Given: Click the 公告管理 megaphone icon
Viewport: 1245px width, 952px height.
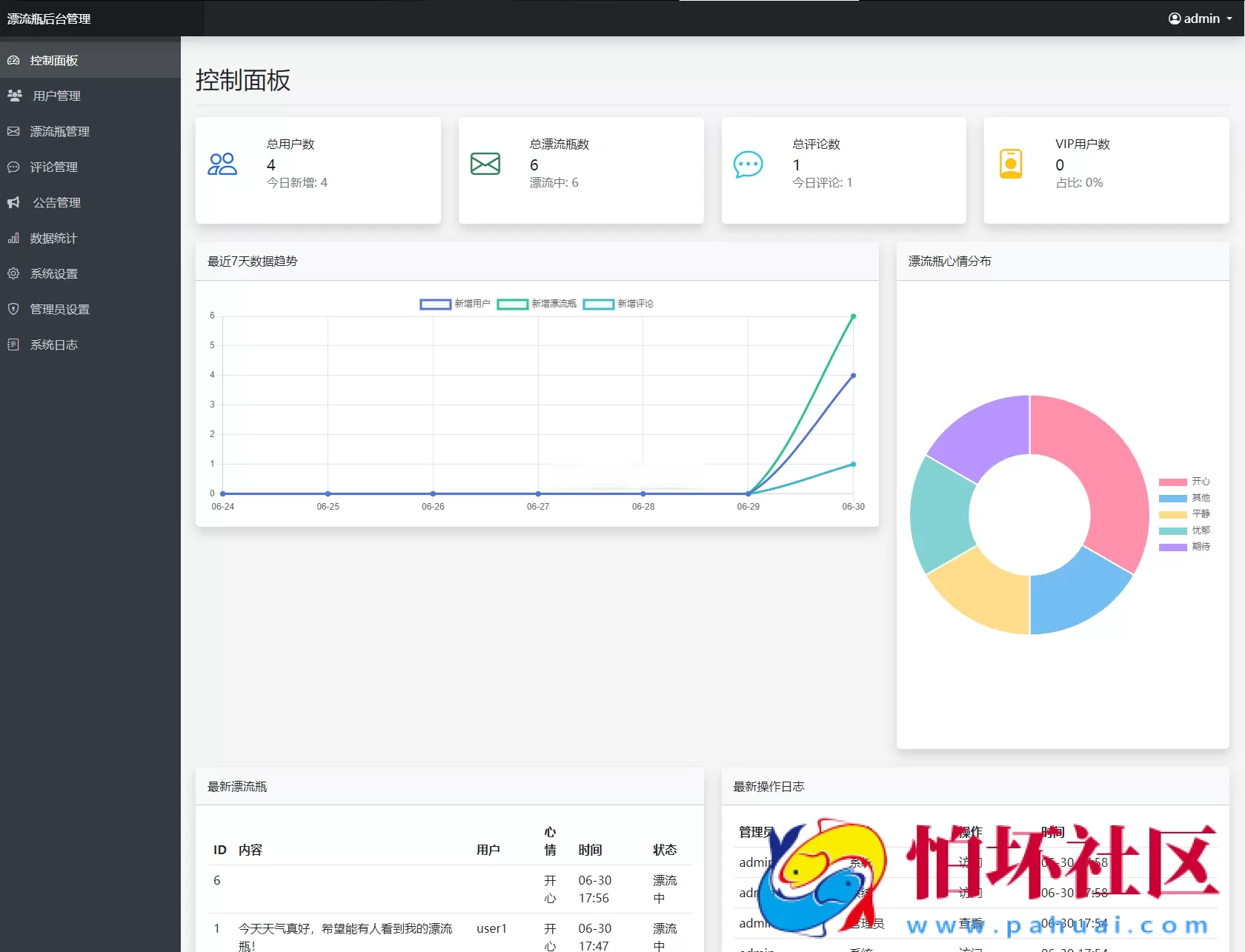Looking at the screenshot, I should point(13,202).
